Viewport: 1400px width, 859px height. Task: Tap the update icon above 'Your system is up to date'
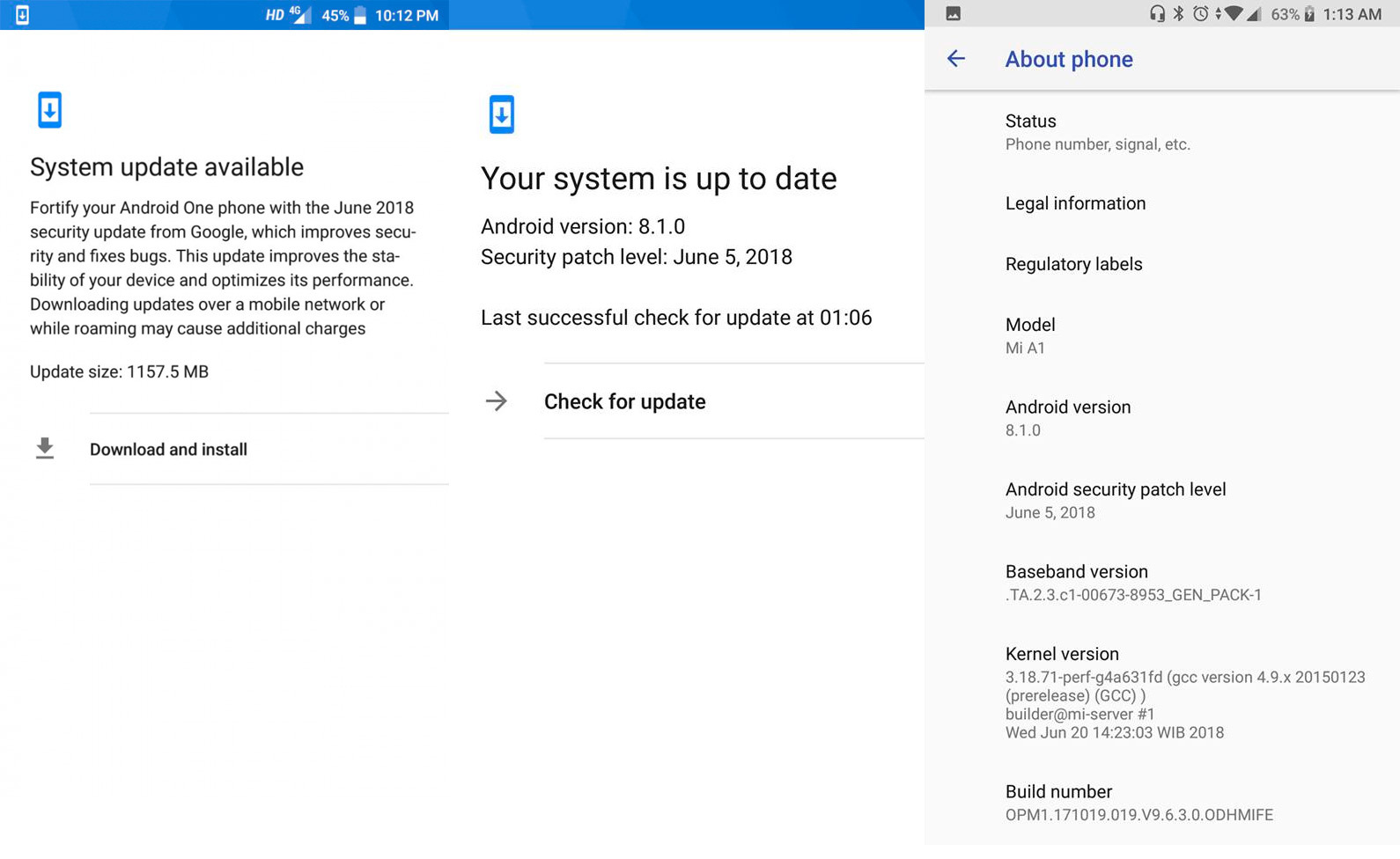502,114
